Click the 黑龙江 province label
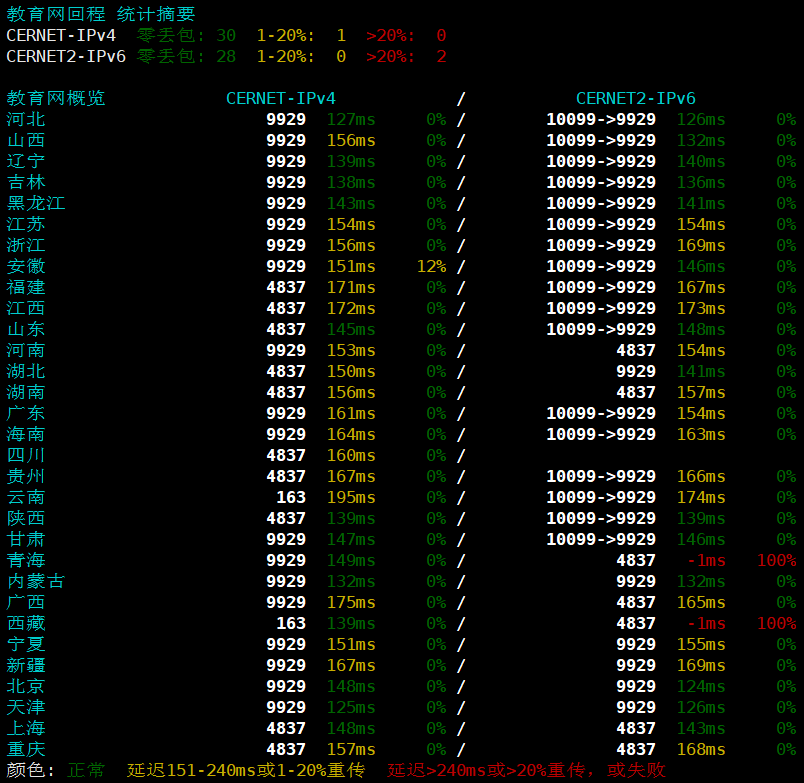The height and width of the screenshot is (783, 804). point(36,203)
